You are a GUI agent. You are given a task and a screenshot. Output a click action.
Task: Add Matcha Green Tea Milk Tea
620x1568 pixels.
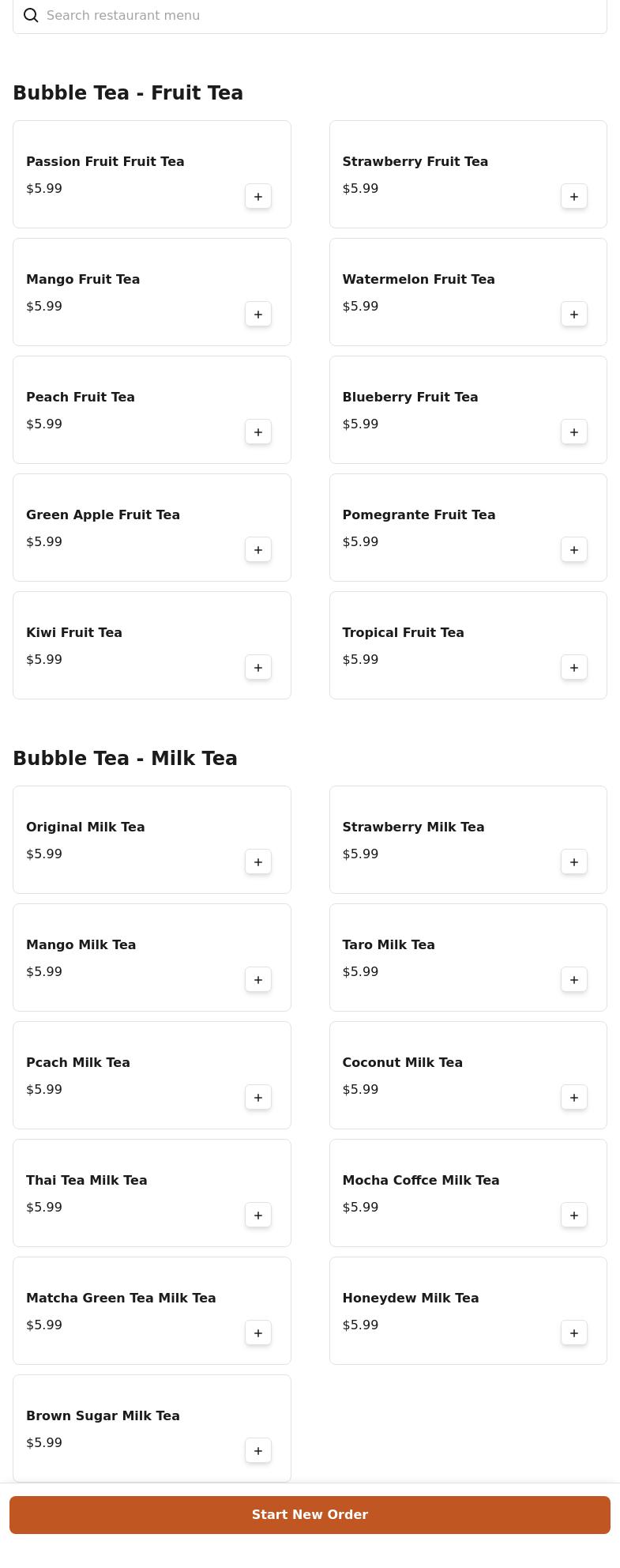click(258, 1333)
